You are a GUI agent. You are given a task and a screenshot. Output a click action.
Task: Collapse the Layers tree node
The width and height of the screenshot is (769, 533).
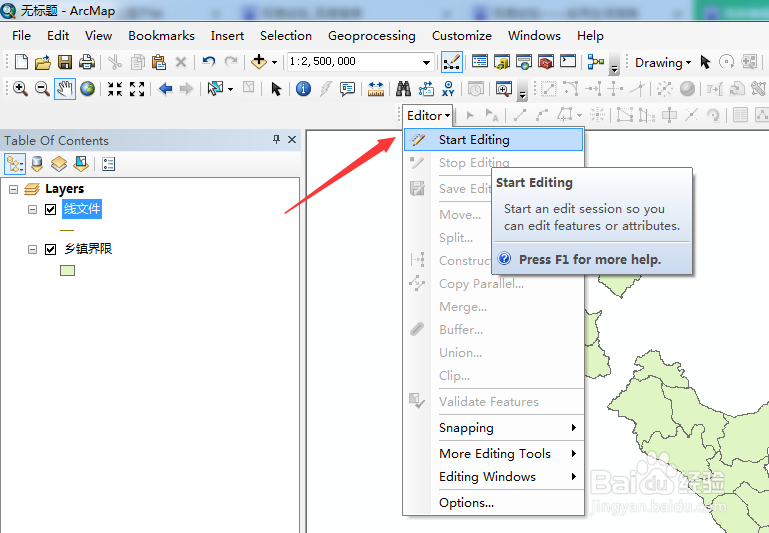[13, 189]
